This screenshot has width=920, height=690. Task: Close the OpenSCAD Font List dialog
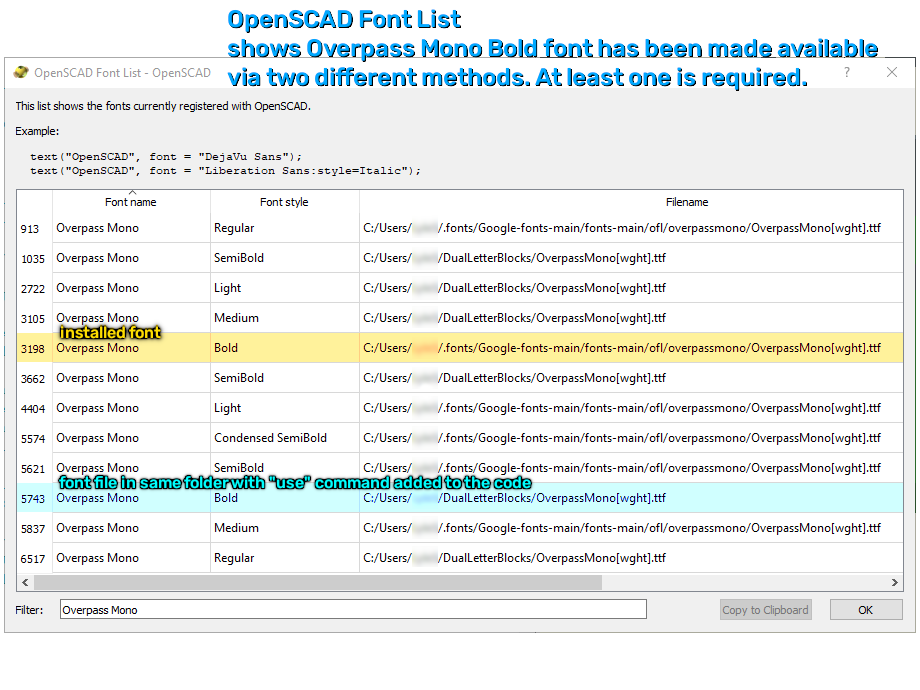coord(892,72)
